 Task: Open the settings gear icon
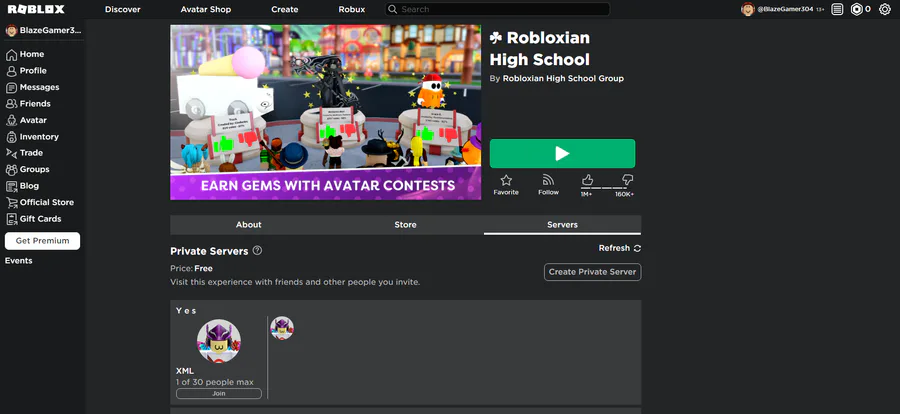click(x=885, y=9)
